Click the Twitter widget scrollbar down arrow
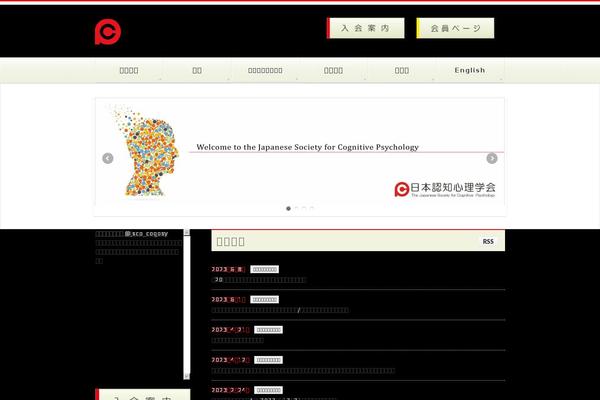 click(x=187, y=376)
